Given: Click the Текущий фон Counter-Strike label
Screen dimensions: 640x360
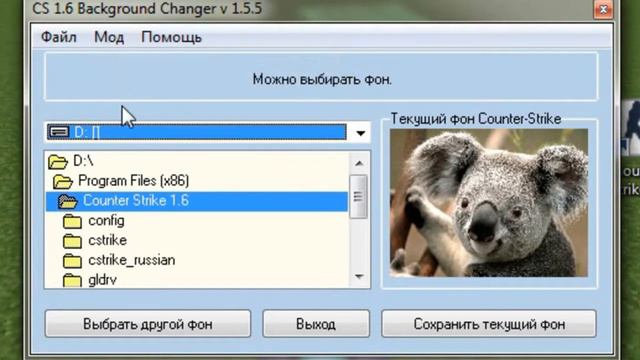Looking at the screenshot, I should tap(476, 119).
